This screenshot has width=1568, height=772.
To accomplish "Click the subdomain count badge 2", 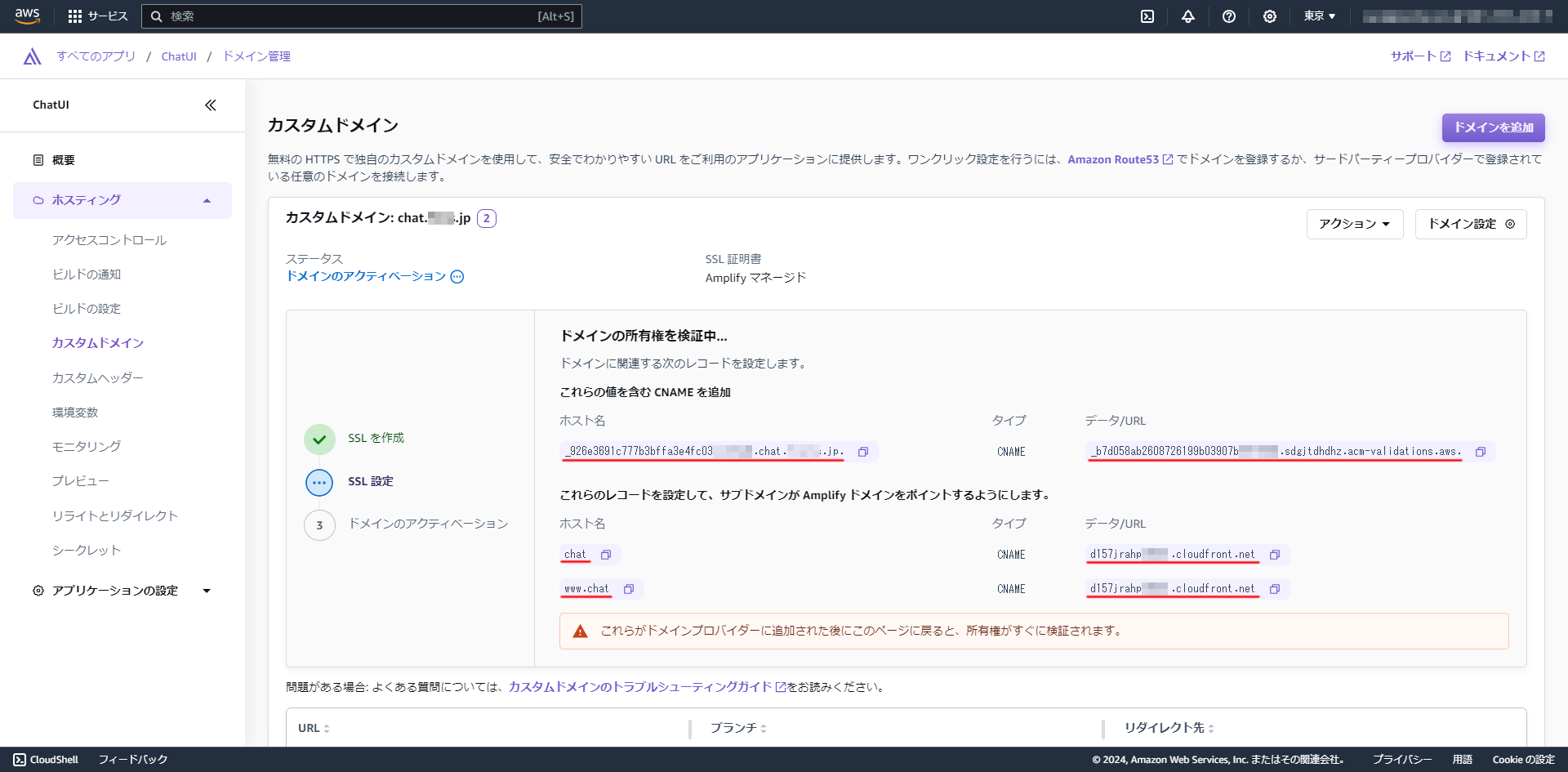I will click(487, 218).
